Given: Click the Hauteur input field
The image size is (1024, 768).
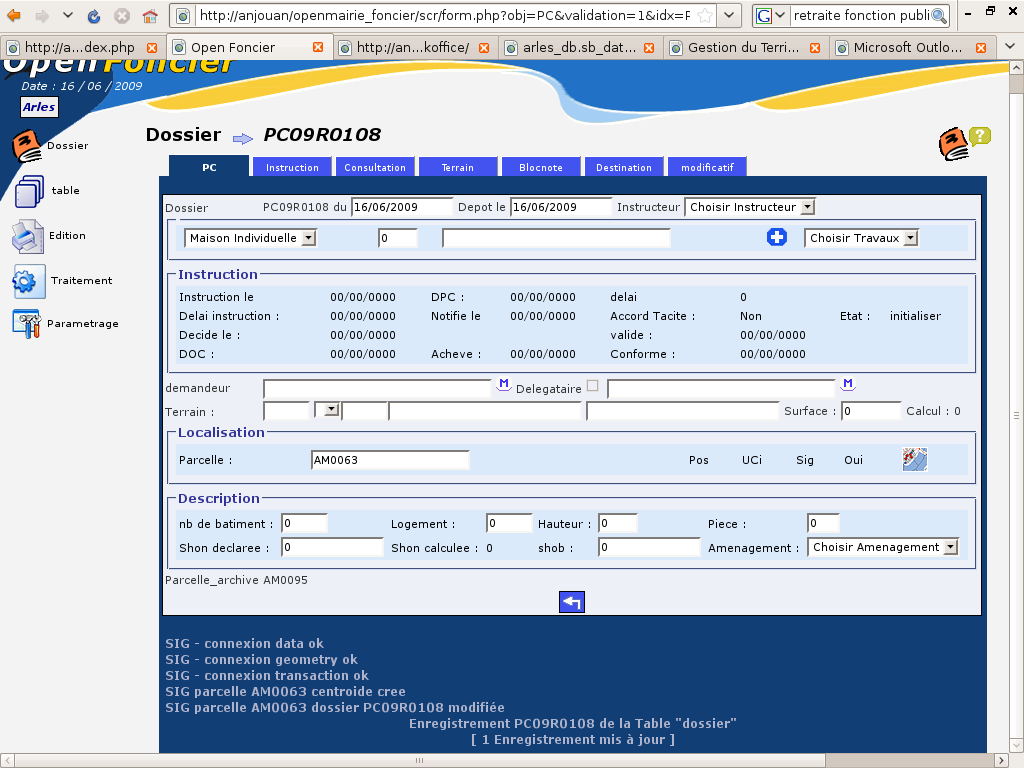Looking at the screenshot, I should (617, 523).
